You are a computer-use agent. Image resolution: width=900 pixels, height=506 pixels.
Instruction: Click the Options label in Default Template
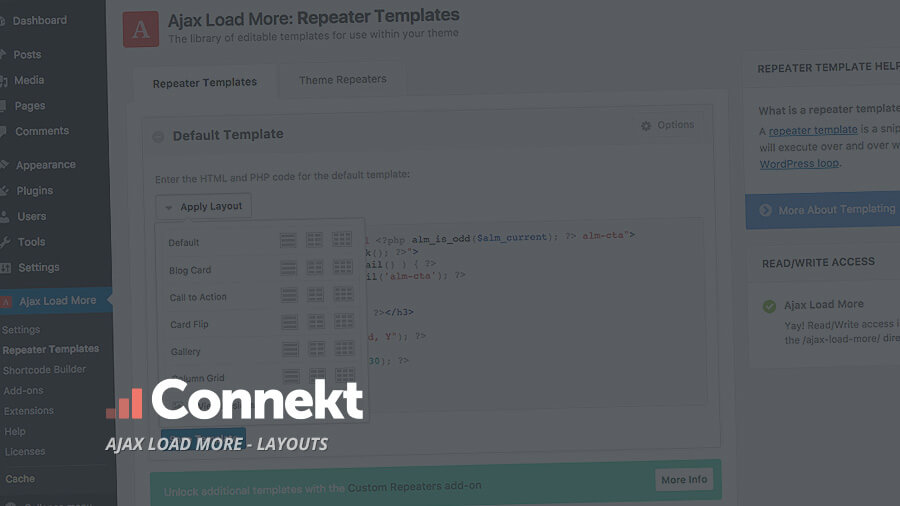(676, 125)
